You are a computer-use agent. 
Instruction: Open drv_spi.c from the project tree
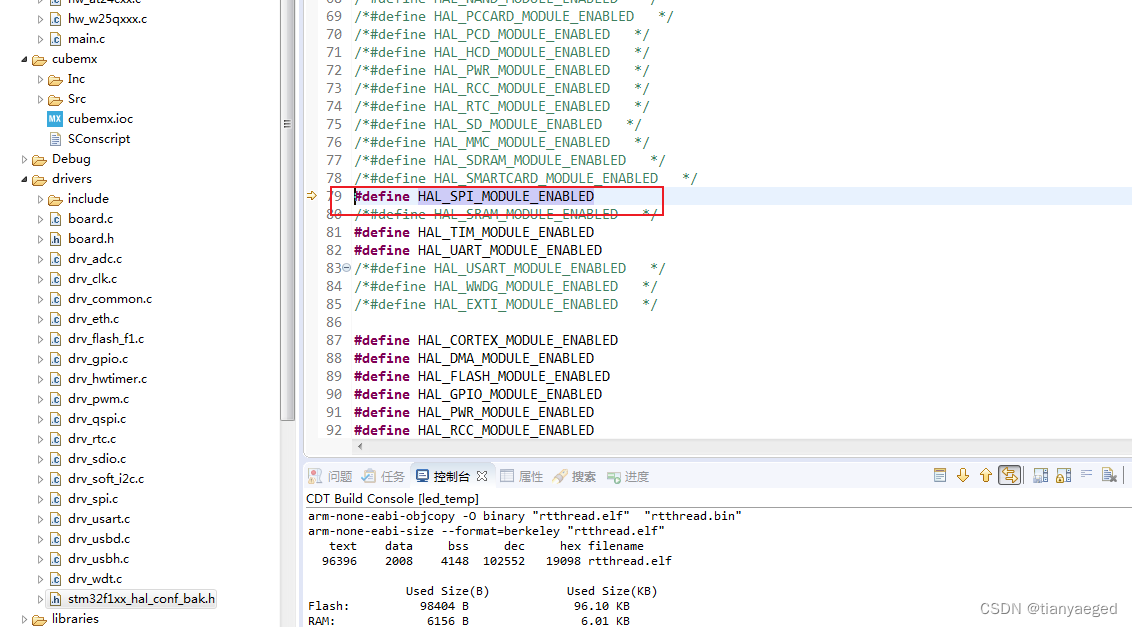click(93, 498)
